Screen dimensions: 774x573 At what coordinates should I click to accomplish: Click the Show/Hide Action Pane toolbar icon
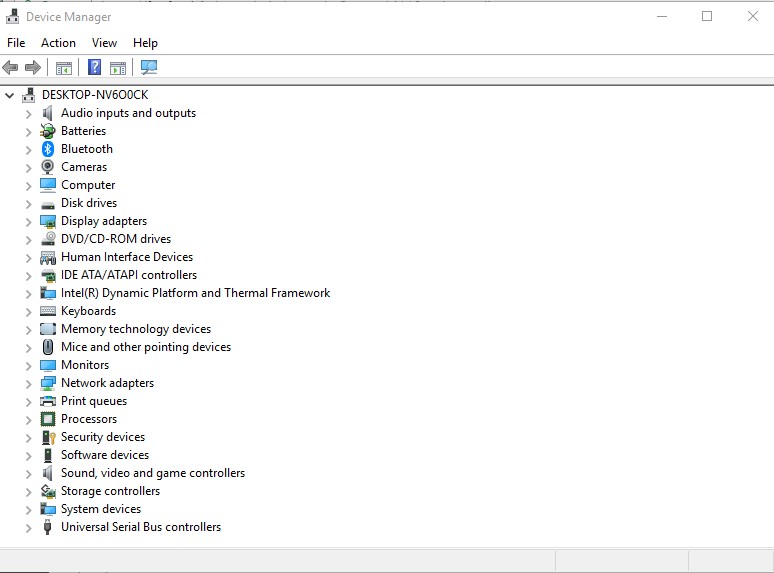[118, 68]
